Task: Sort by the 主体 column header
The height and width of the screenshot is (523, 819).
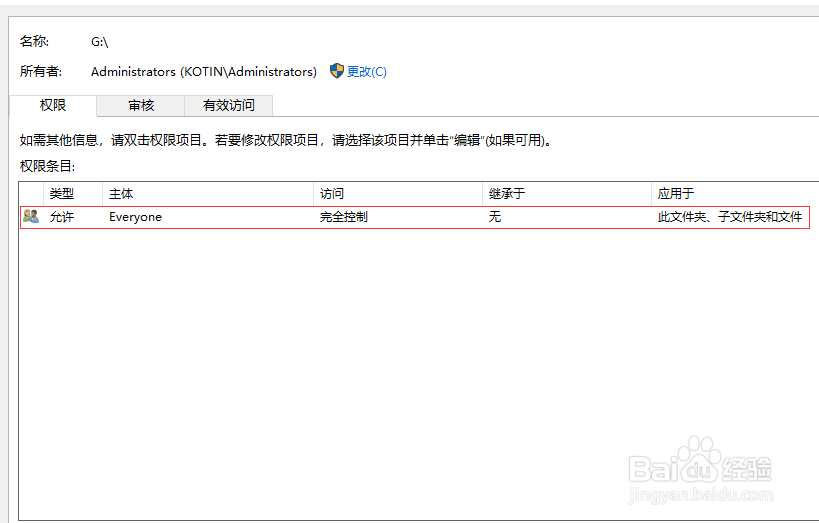Action: (208, 194)
